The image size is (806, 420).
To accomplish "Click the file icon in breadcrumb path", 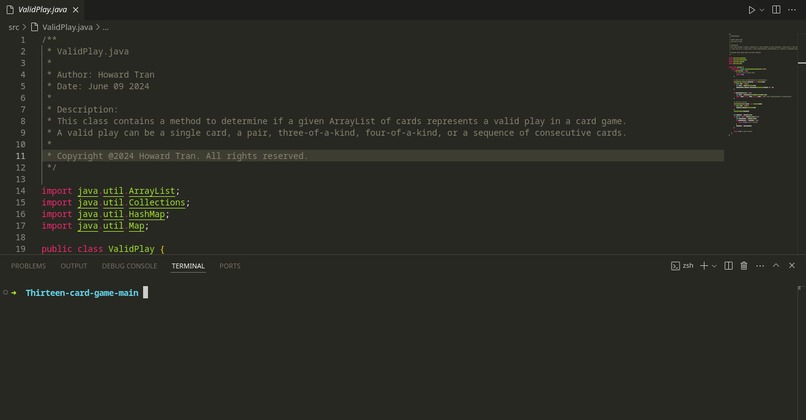I will coord(34,27).
